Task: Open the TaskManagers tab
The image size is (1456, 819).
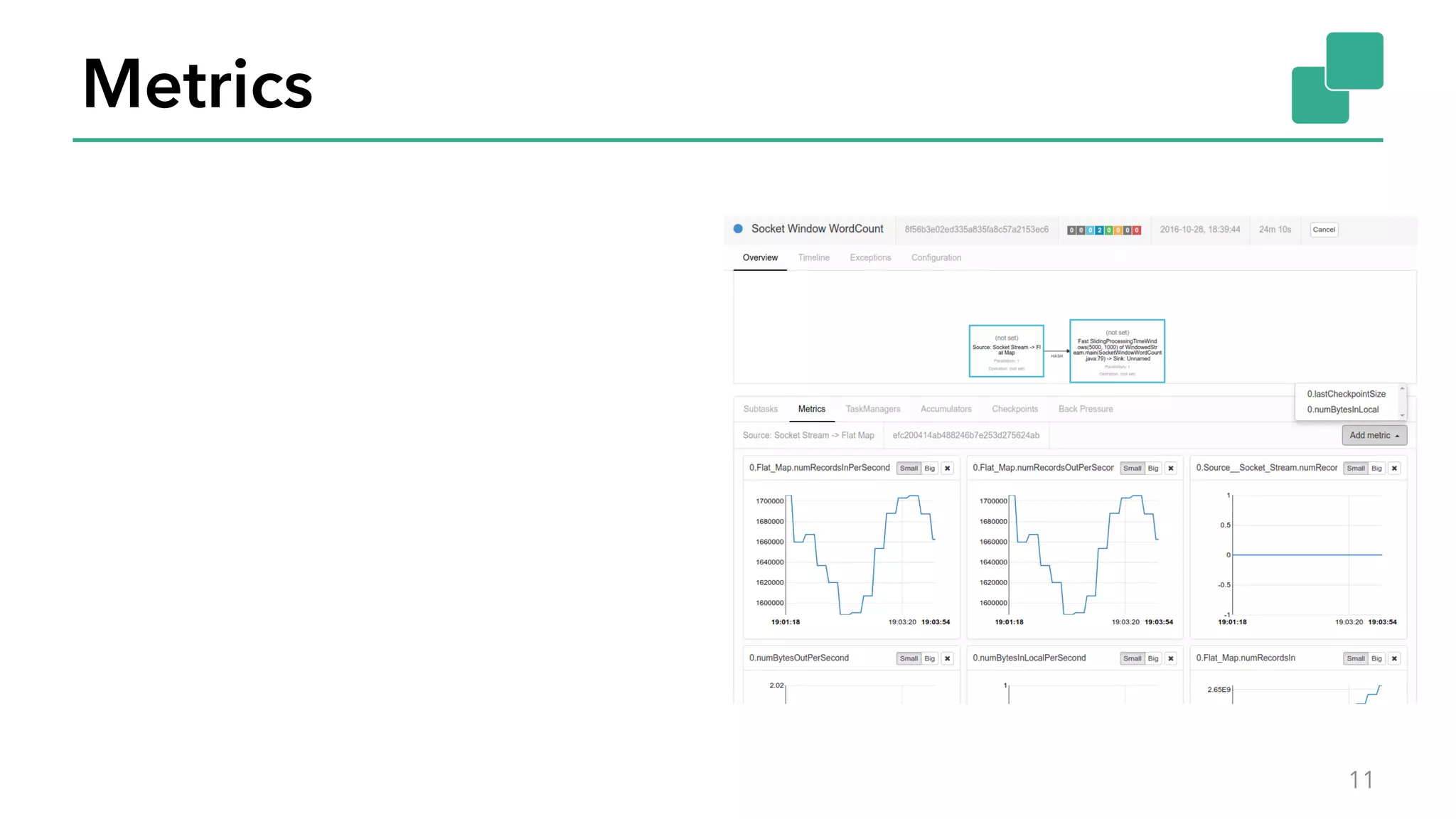Action: point(872,409)
